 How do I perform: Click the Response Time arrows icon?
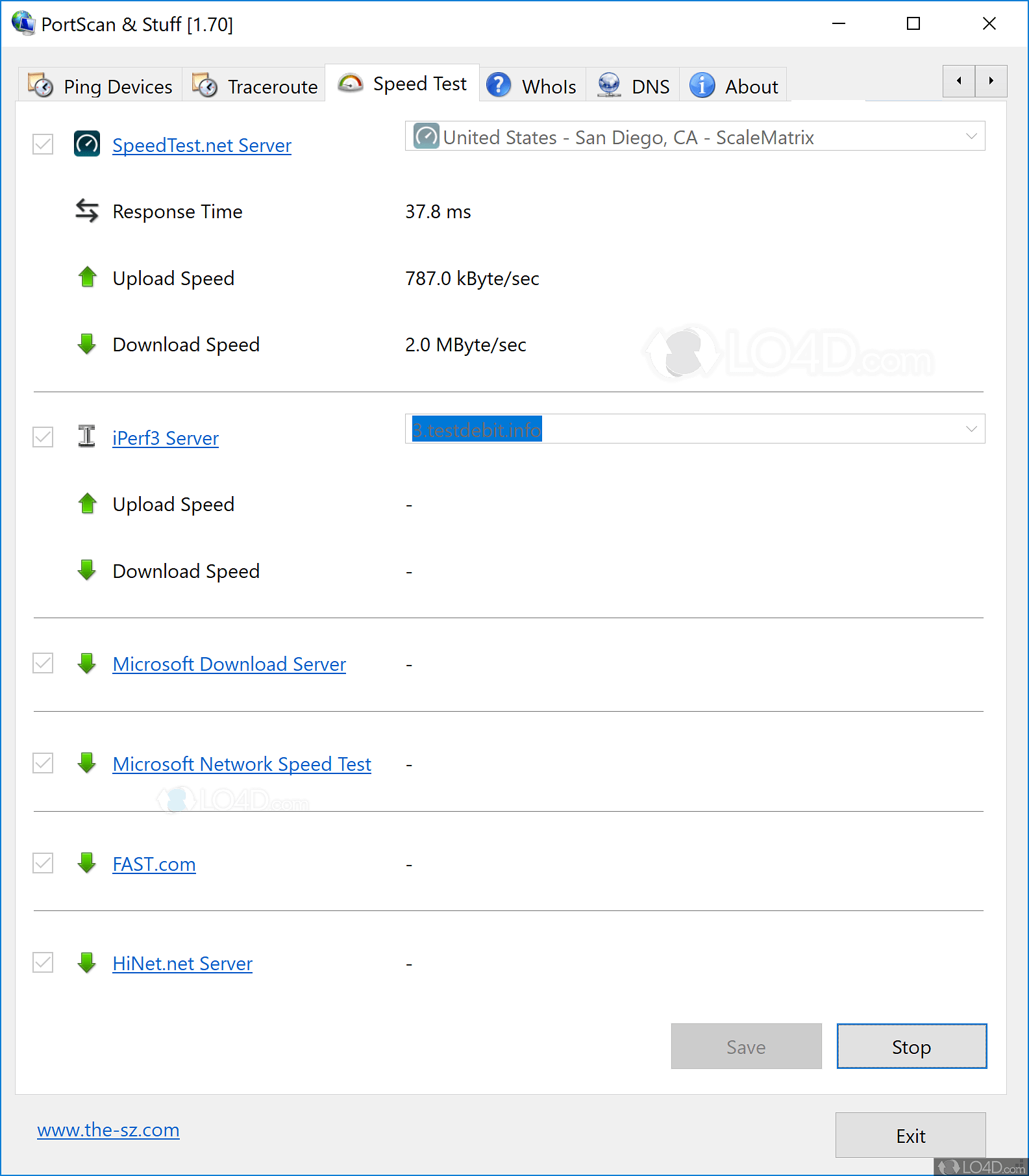pyautogui.click(x=87, y=210)
